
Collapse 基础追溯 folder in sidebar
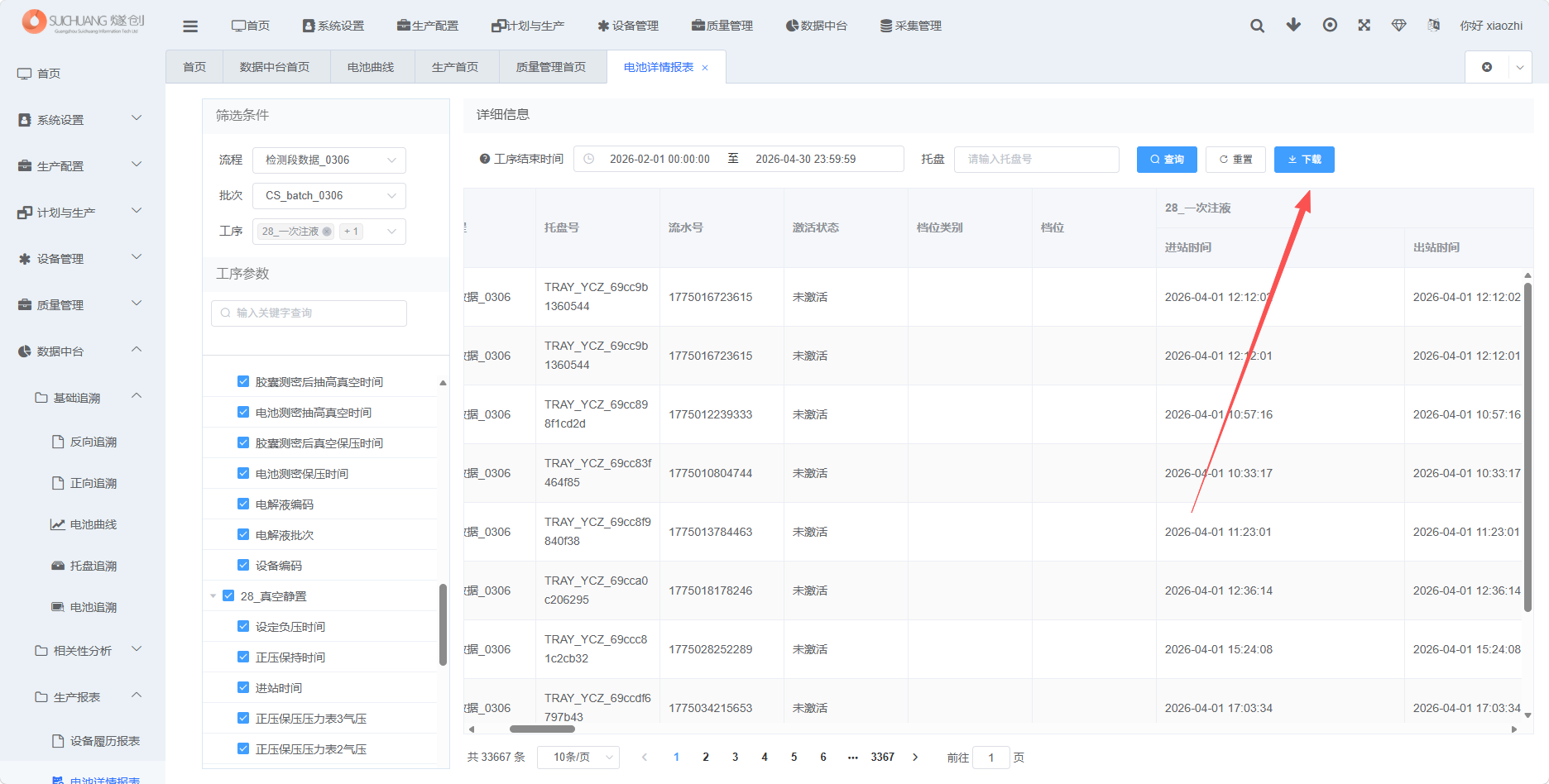click(83, 398)
